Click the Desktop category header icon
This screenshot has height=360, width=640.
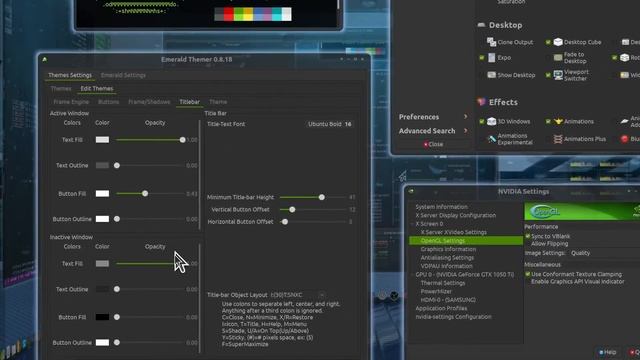click(x=481, y=25)
